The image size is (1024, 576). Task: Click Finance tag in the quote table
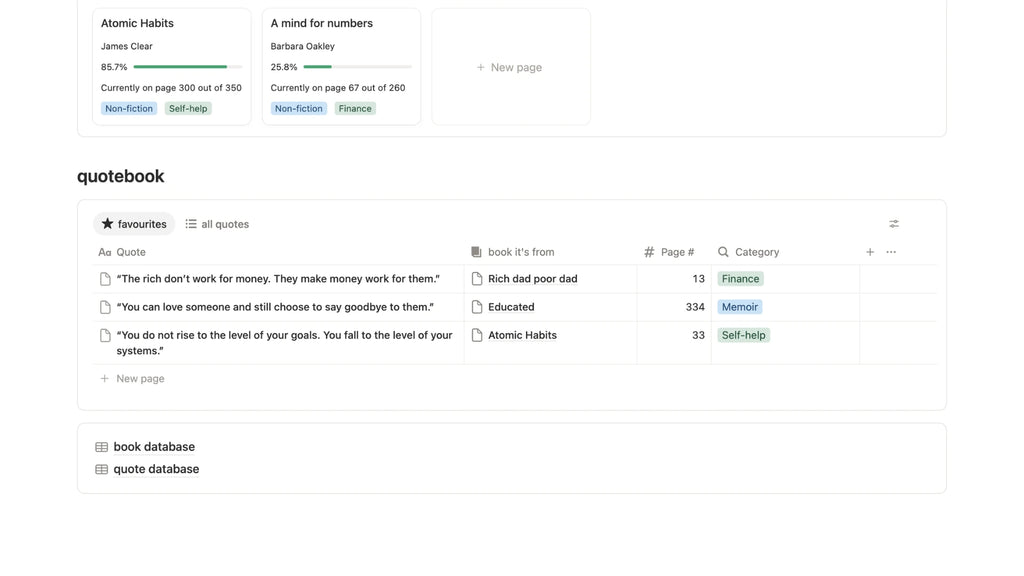point(741,279)
